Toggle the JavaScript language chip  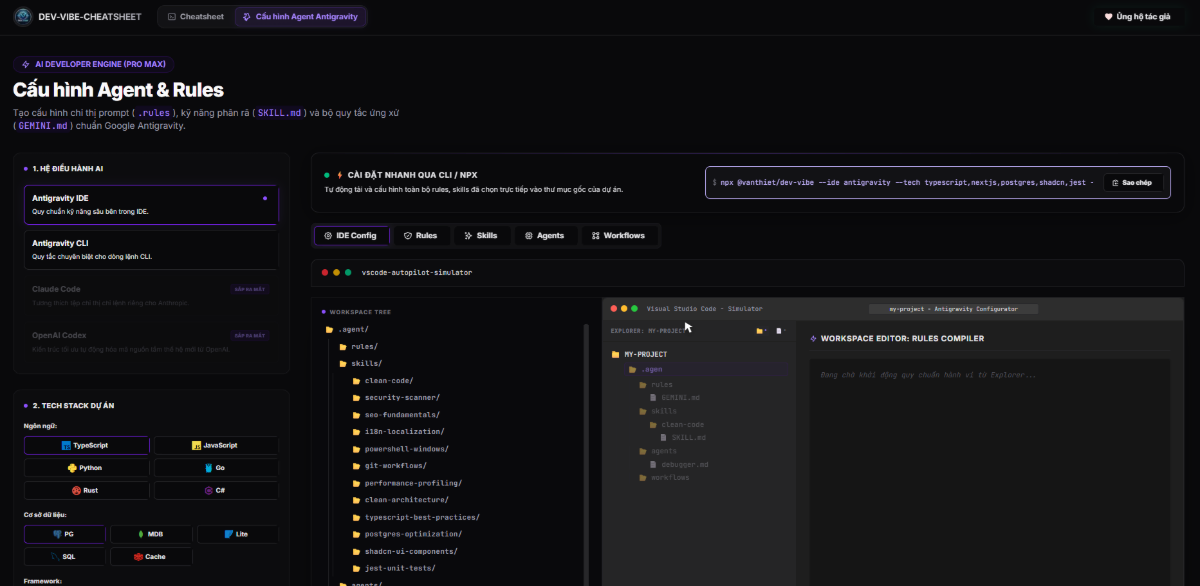[x=216, y=445]
